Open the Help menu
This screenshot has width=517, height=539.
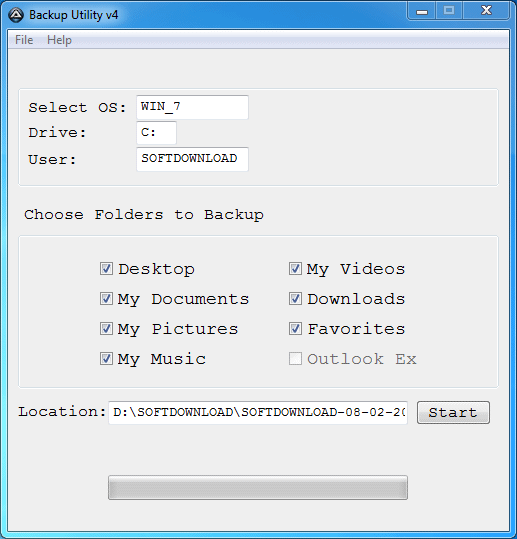click(59, 40)
